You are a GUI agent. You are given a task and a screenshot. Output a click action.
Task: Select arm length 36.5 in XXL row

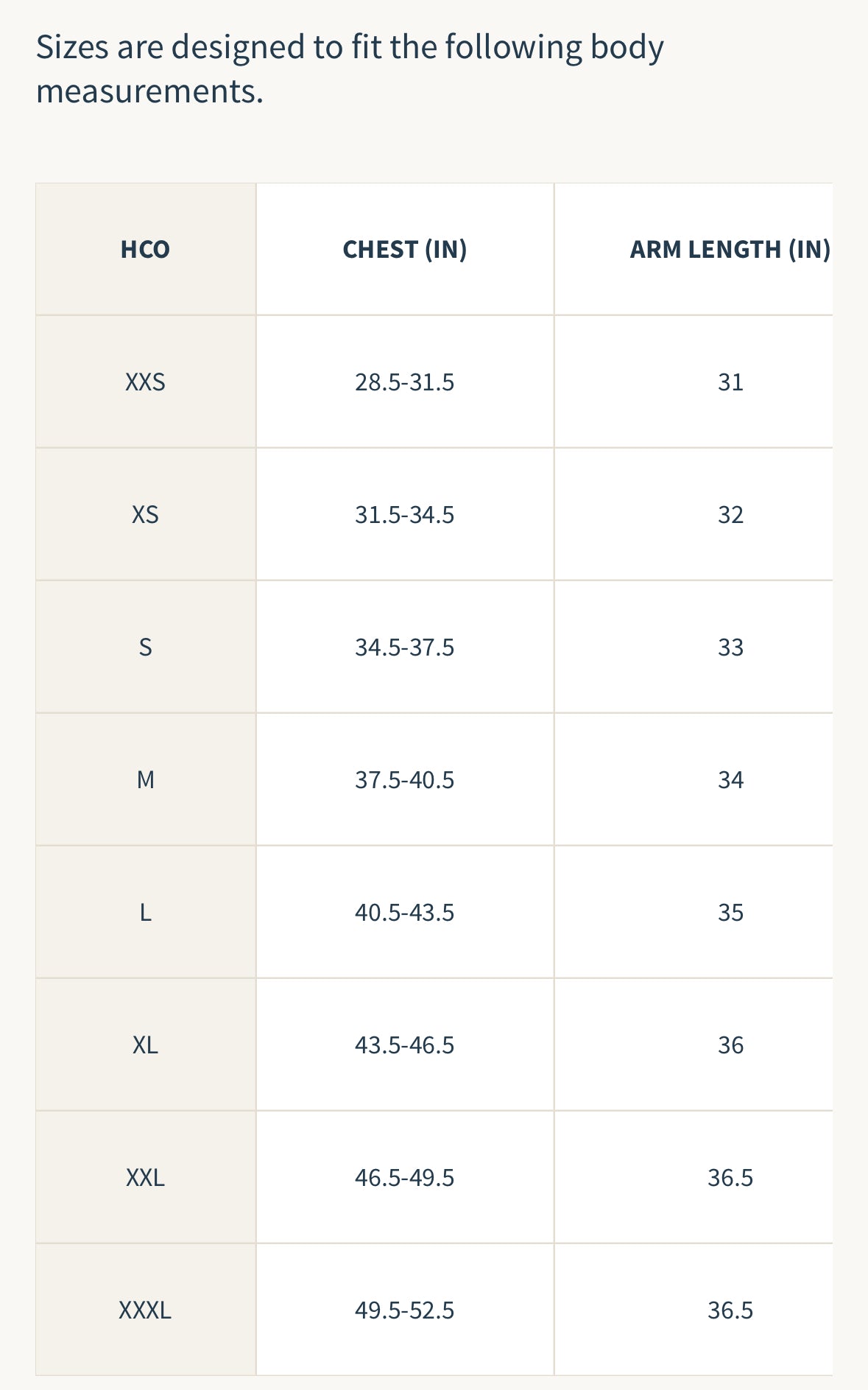(x=730, y=1178)
